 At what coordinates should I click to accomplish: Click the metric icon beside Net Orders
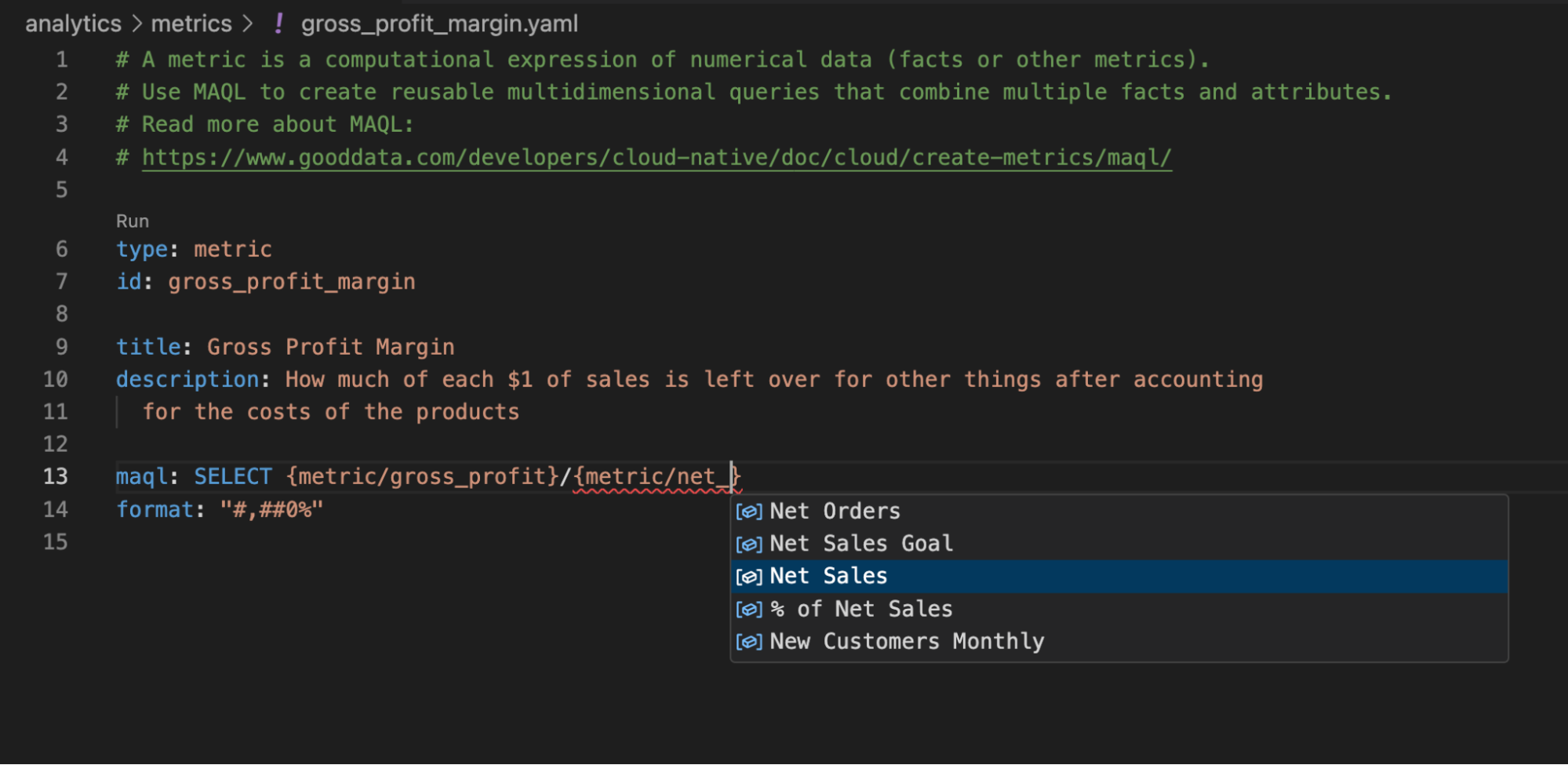(x=749, y=511)
